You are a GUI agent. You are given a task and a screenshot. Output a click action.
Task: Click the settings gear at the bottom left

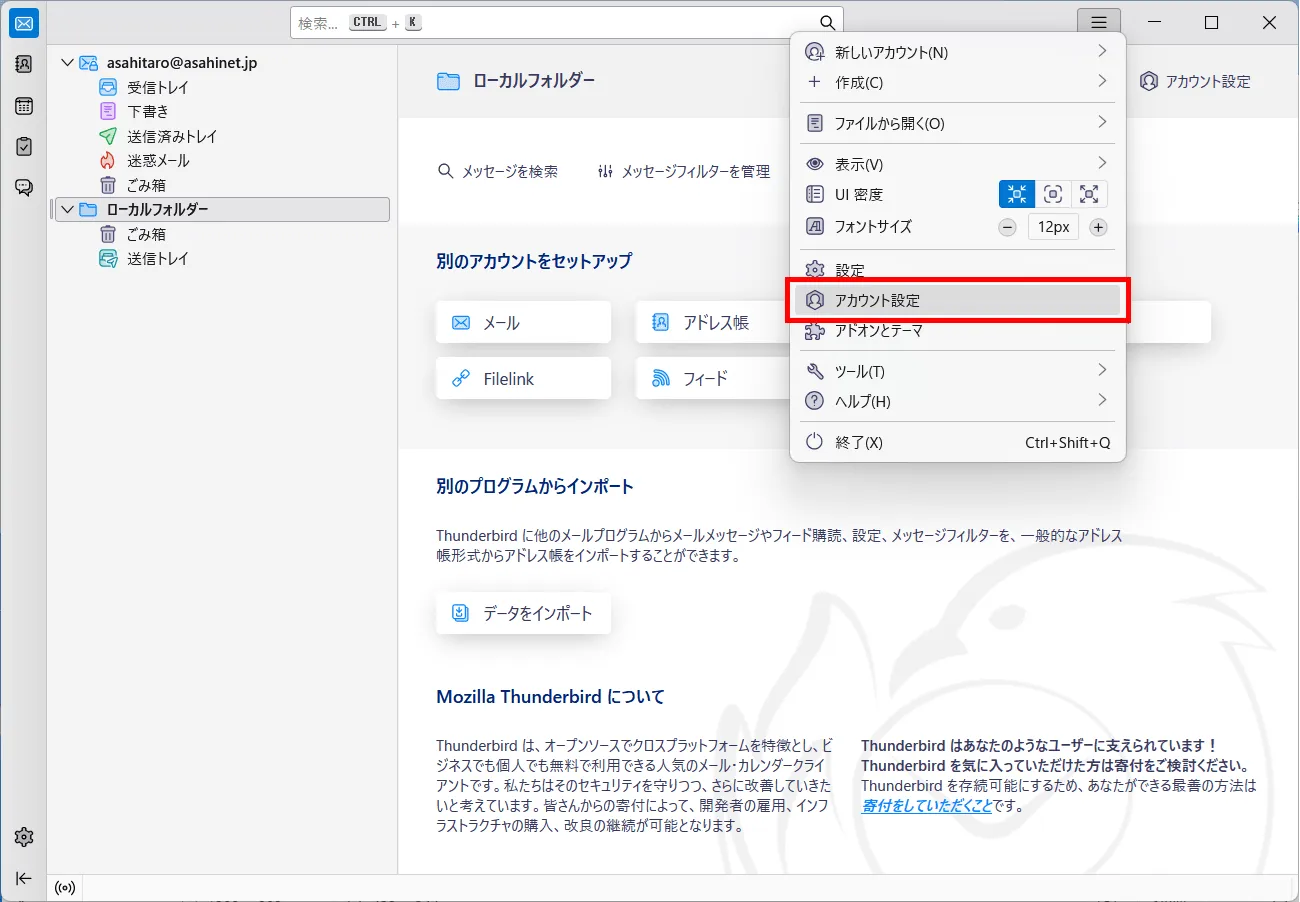pos(24,837)
